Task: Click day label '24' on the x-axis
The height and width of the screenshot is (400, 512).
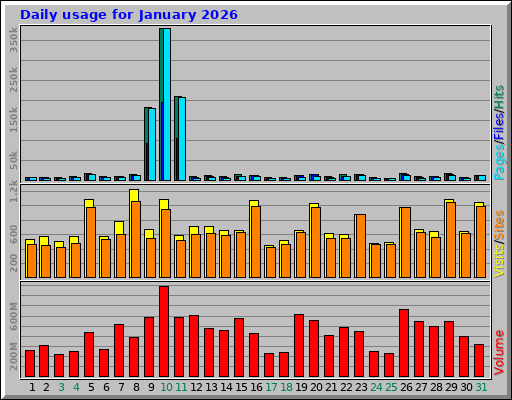Action: click(x=376, y=387)
